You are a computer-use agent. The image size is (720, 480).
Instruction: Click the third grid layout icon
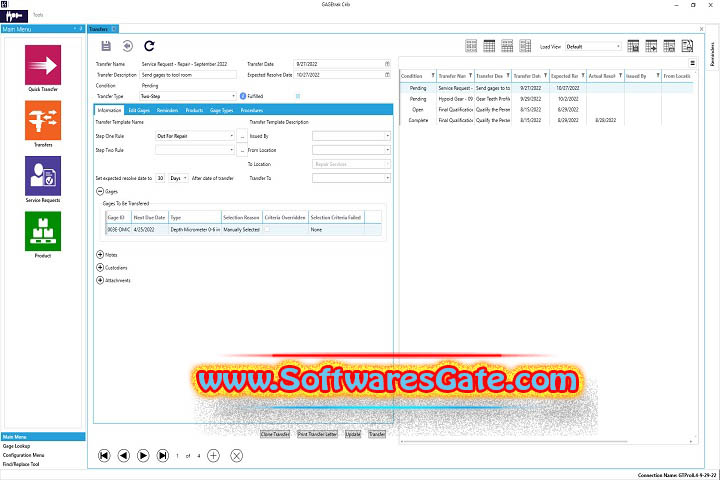507,46
